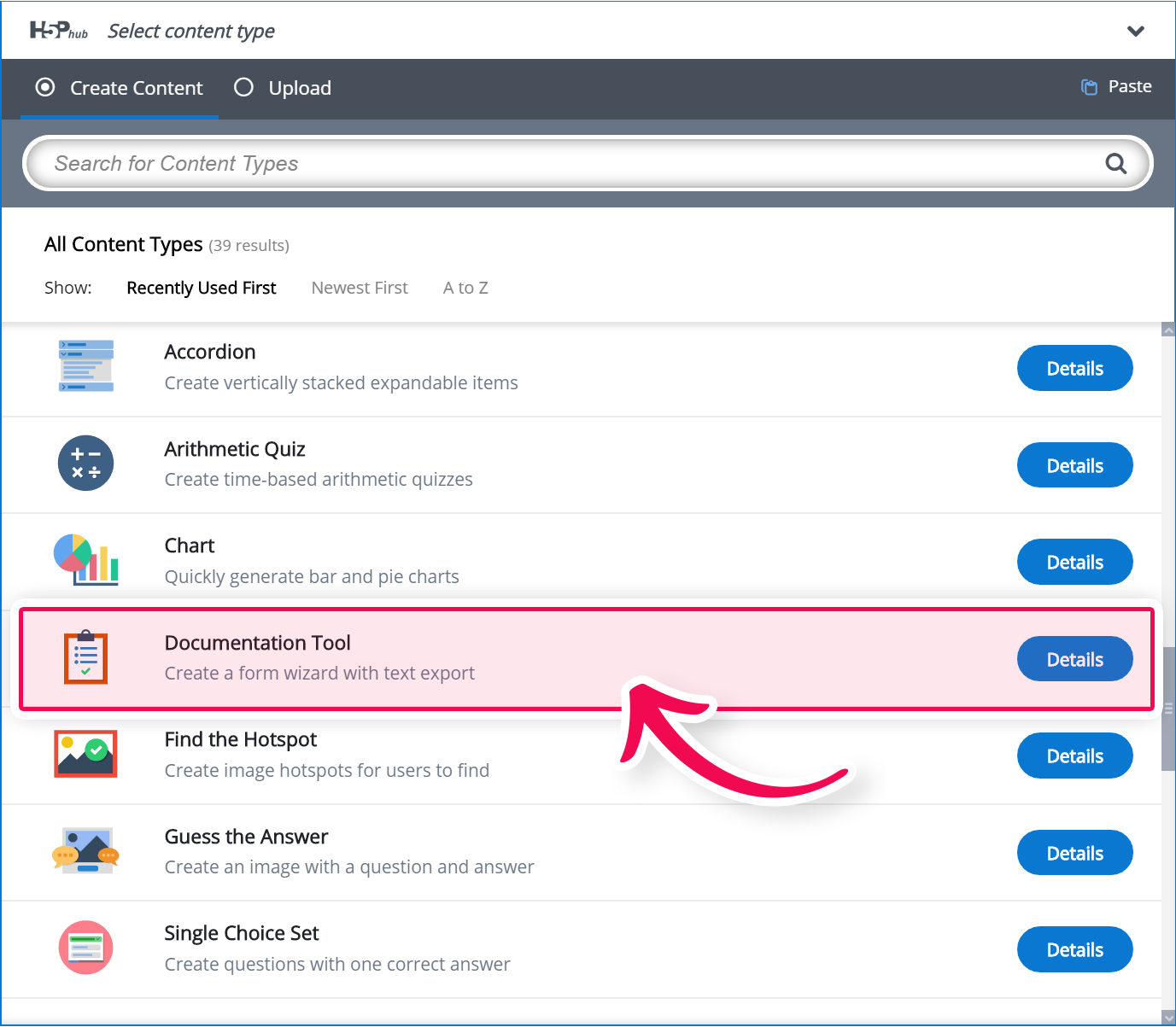Sort by Recently Used First

(202, 288)
